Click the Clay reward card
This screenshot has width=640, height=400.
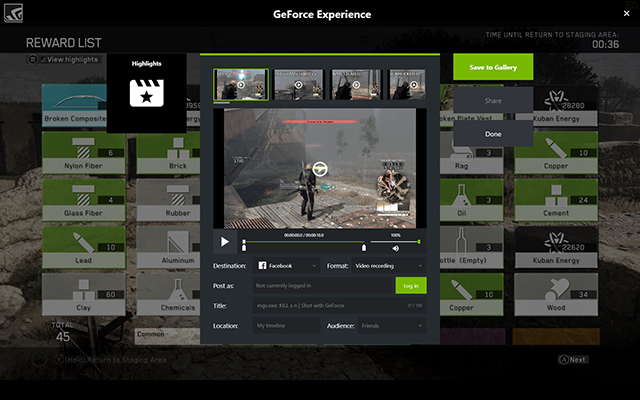(84, 294)
